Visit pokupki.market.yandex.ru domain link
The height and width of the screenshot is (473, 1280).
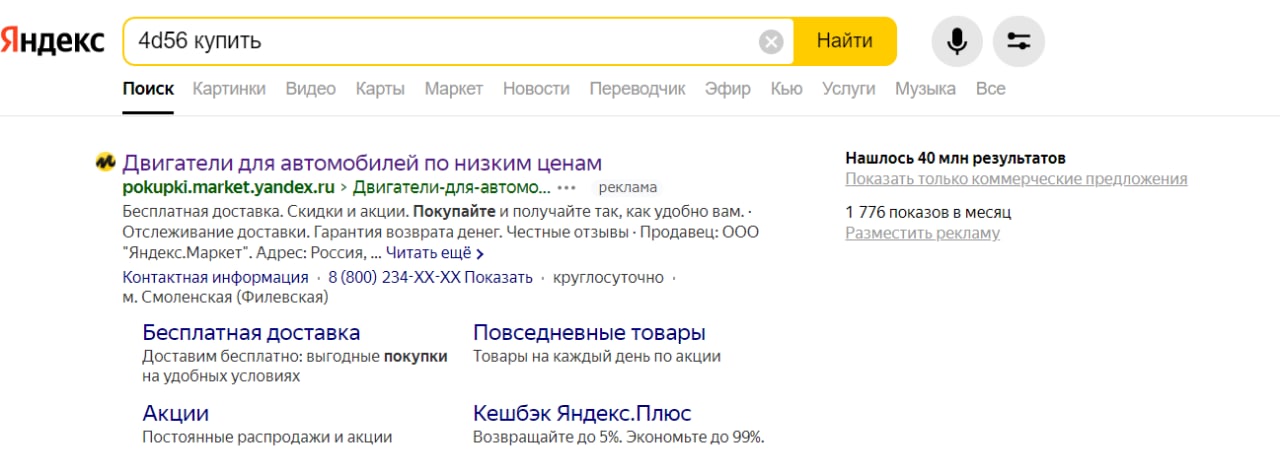coord(228,187)
